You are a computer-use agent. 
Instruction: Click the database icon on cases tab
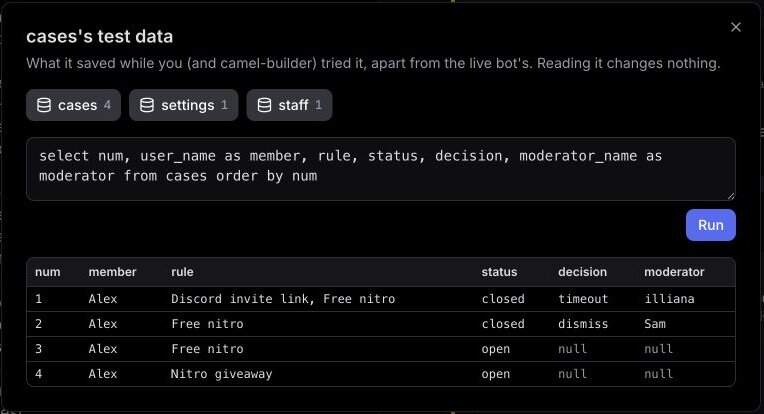pos(44,105)
